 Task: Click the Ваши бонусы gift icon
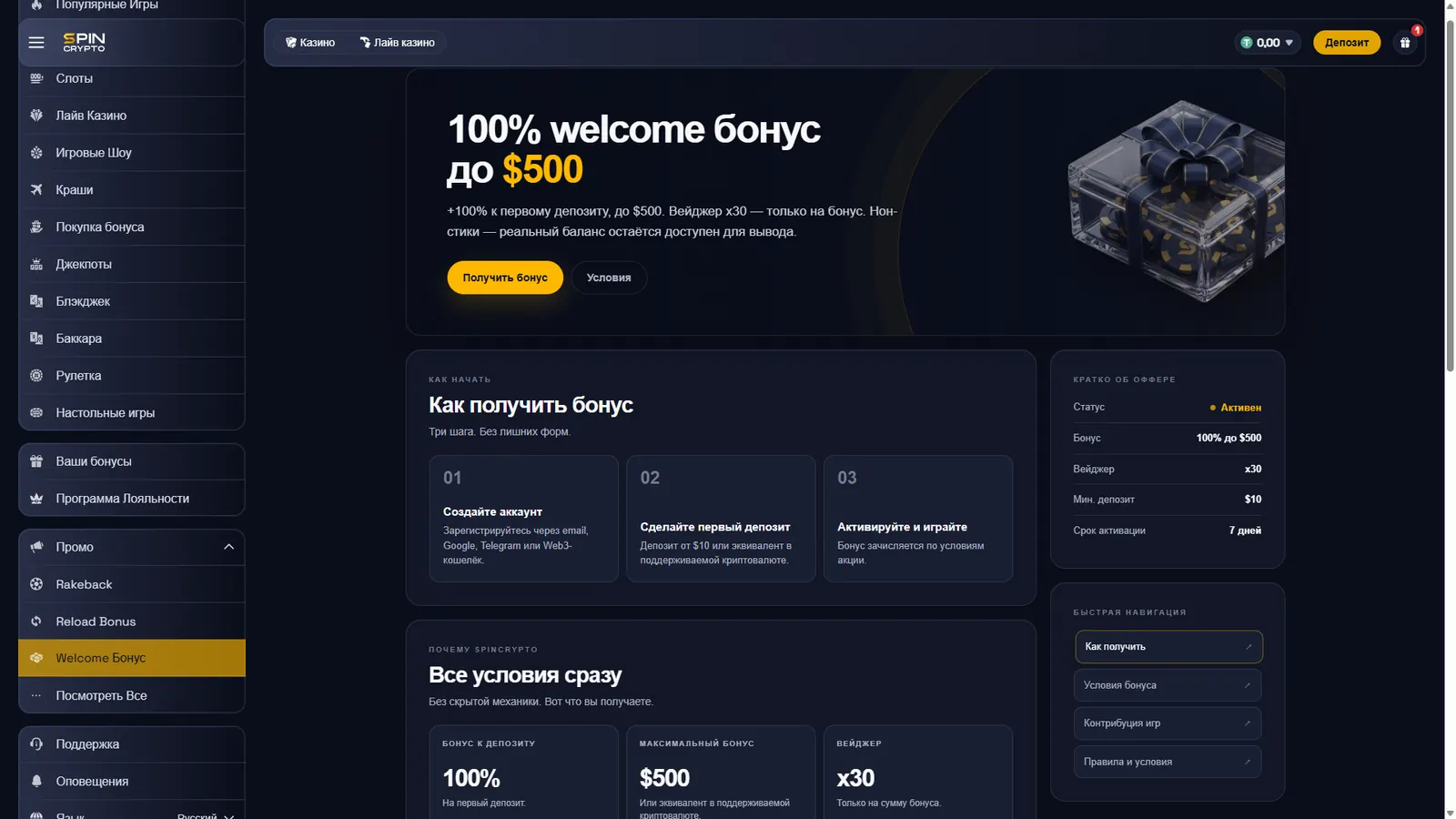click(36, 461)
